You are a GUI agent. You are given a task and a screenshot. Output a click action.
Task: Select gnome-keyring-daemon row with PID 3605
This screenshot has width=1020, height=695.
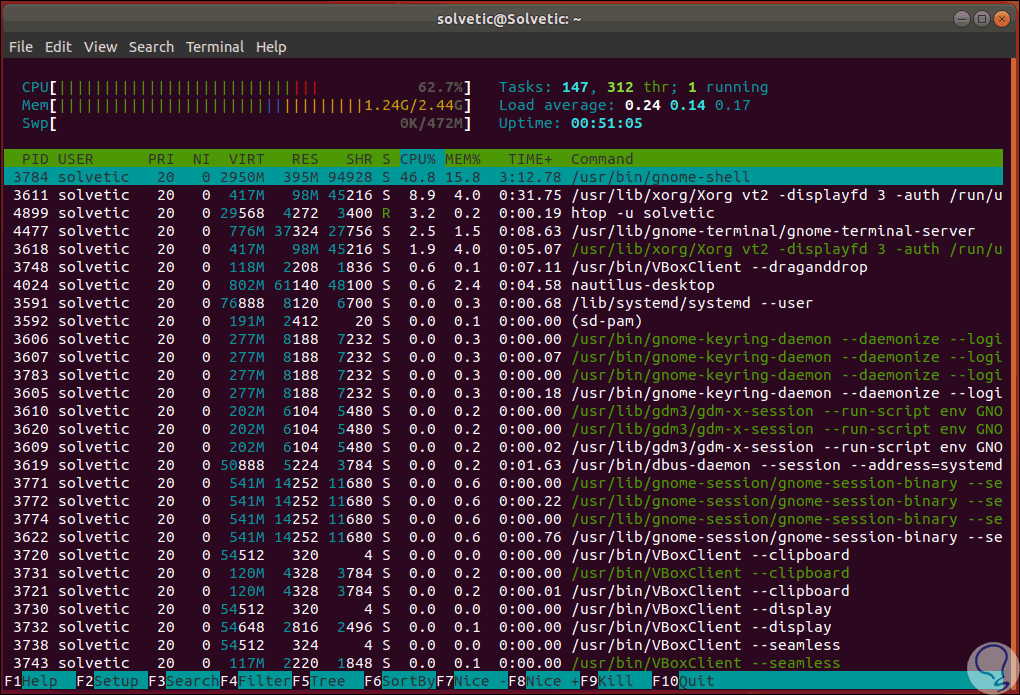point(503,393)
